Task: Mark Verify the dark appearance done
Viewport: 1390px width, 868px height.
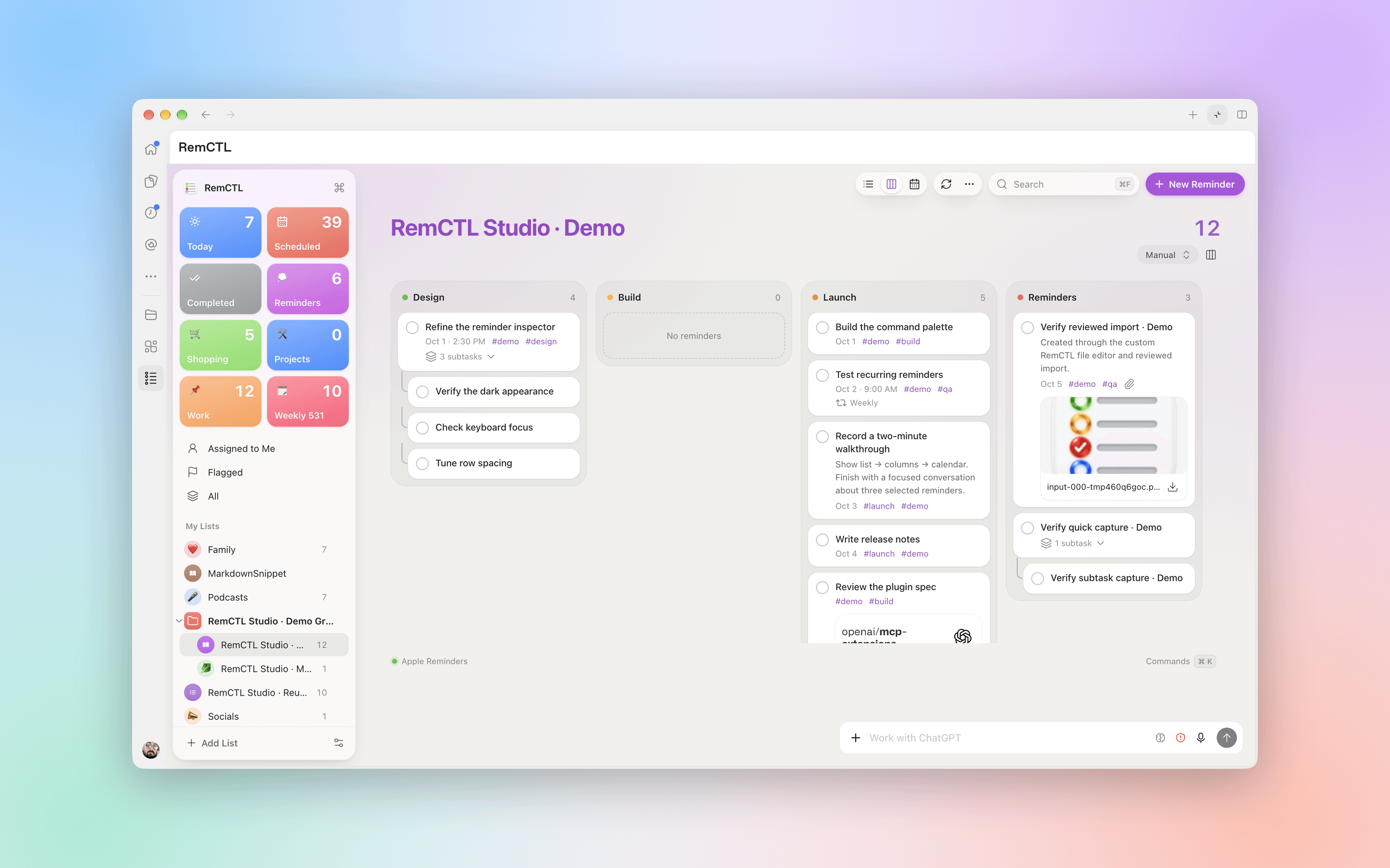Action: coord(422,392)
